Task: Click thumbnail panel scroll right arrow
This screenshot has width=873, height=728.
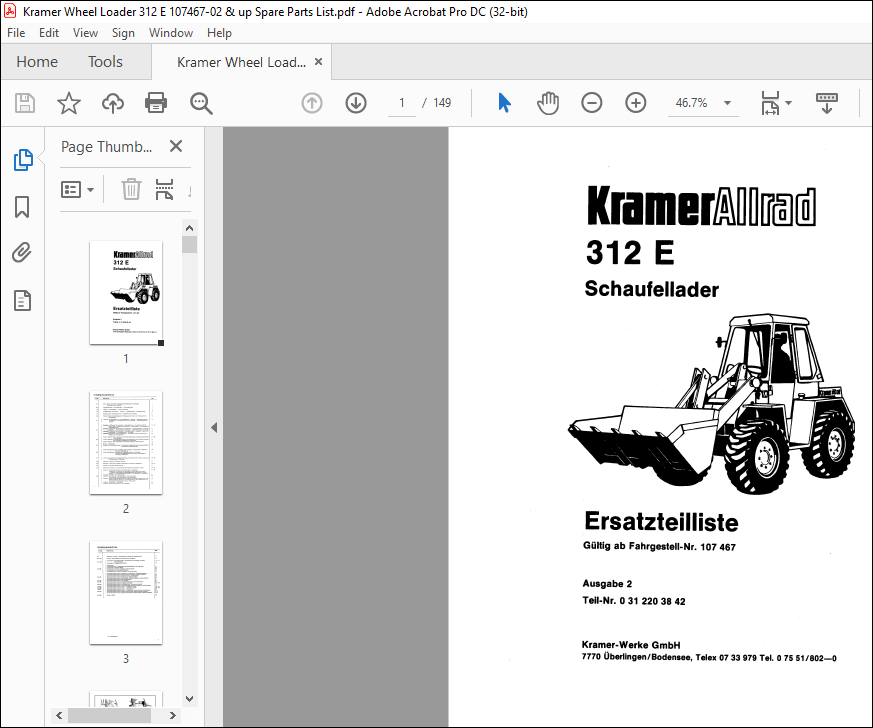Action: pos(173,715)
